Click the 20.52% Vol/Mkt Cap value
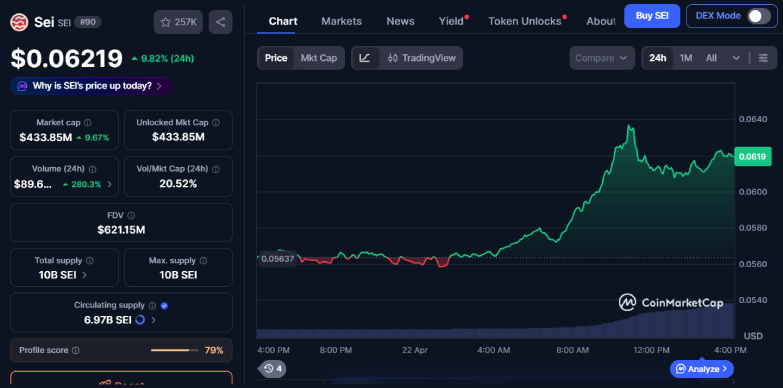Image resolution: width=783 pixels, height=388 pixels. tap(178, 184)
